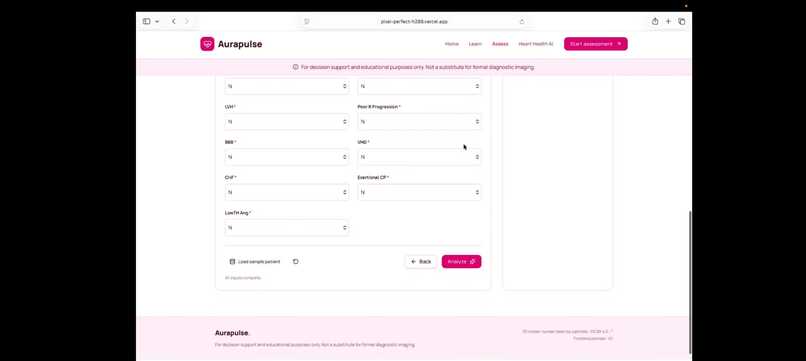The image size is (806, 361).
Task: Open the LVH dropdown
Action: point(287,122)
